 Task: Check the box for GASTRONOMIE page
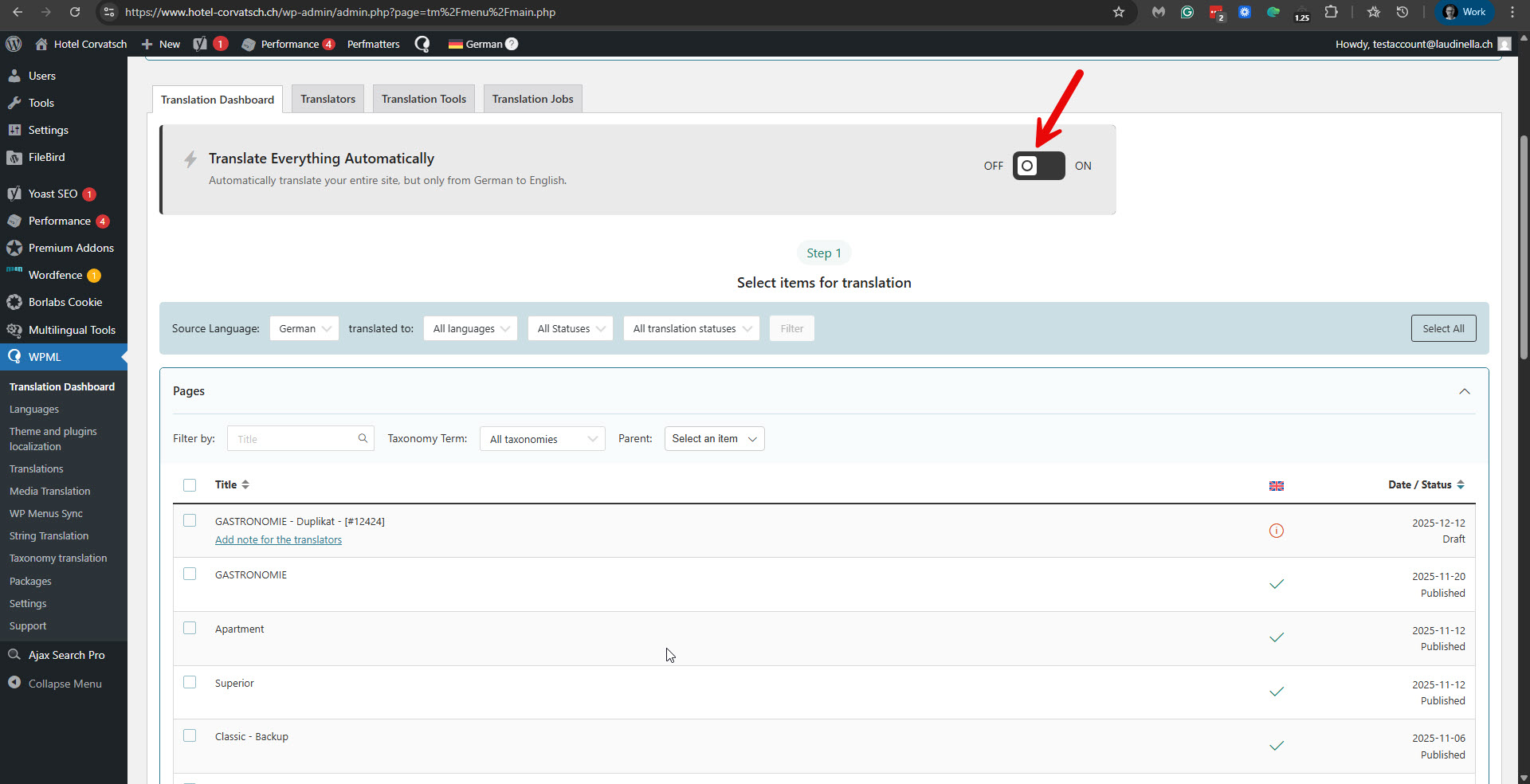click(190, 574)
